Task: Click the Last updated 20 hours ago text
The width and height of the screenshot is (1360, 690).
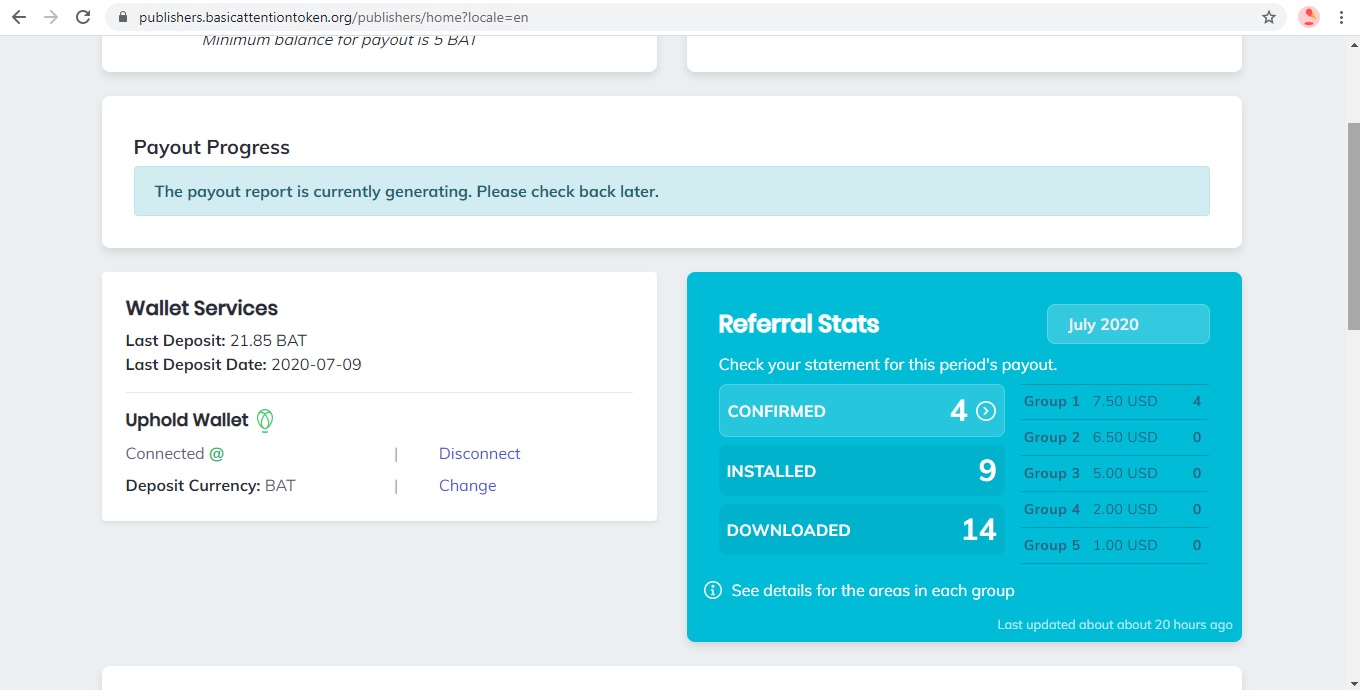Action: (x=1115, y=625)
